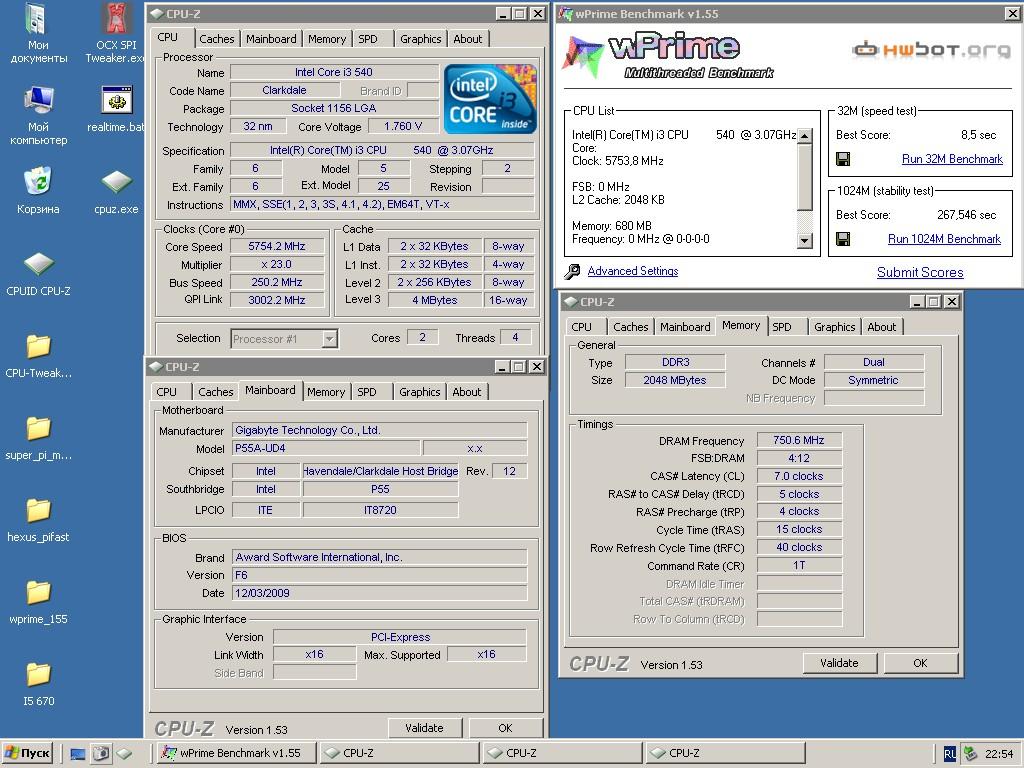Image resolution: width=1024 pixels, height=768 pixels.
Task: Select the hexus_pifast folder icon
Action: point(38,520)
